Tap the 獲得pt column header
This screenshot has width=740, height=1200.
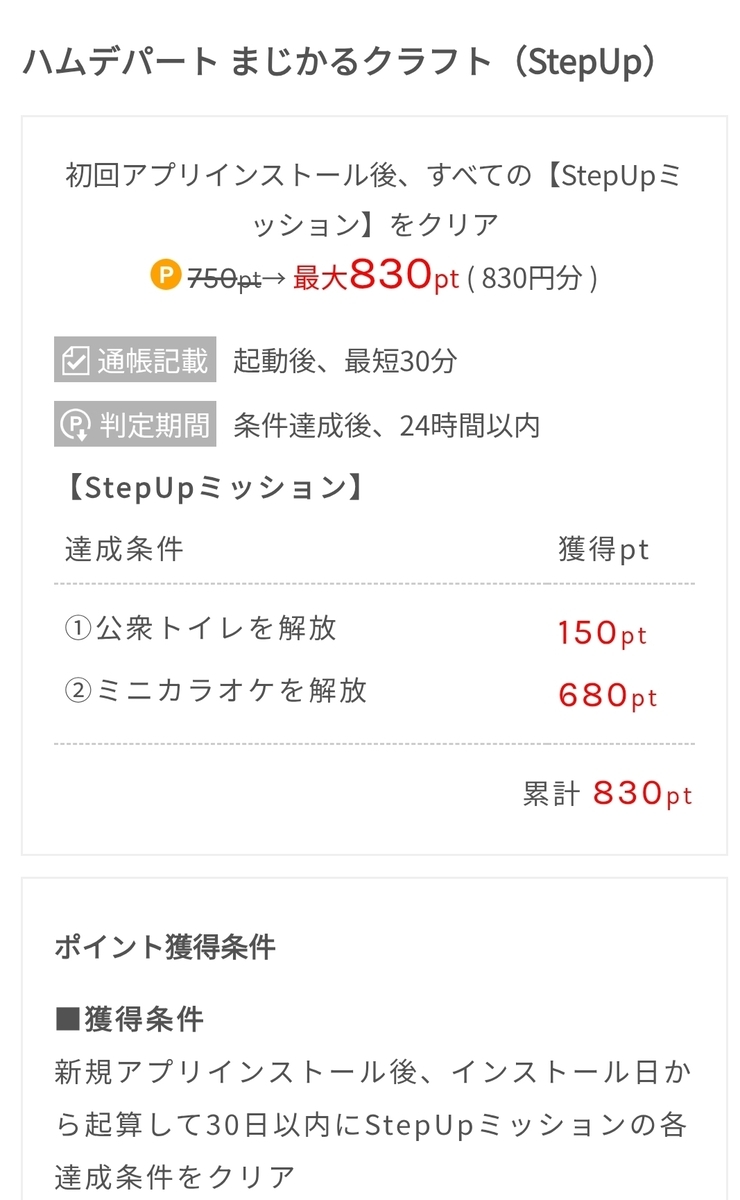604,549
